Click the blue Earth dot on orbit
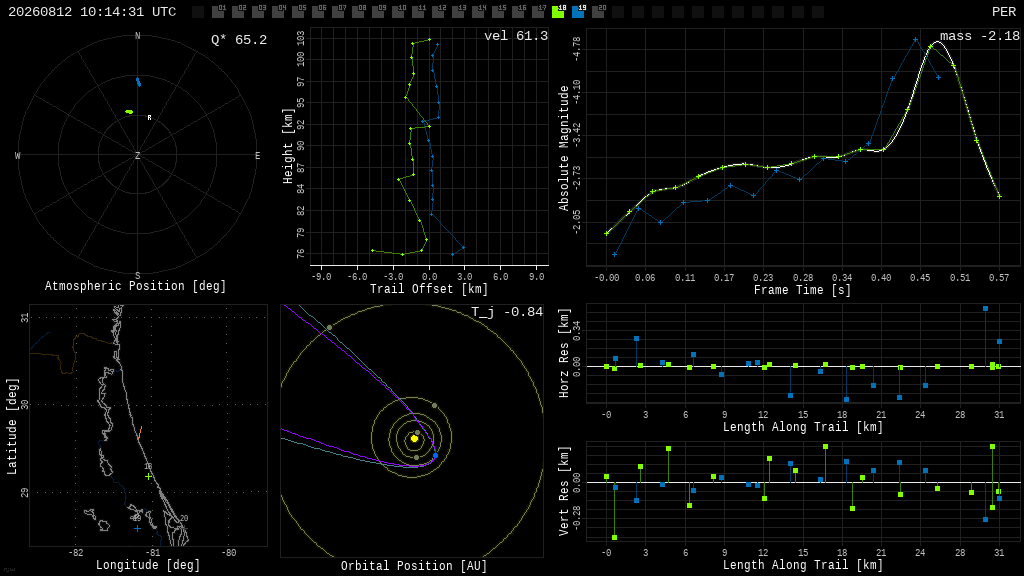Screen dimensions: 1024x576 click(x=436, y=455)
